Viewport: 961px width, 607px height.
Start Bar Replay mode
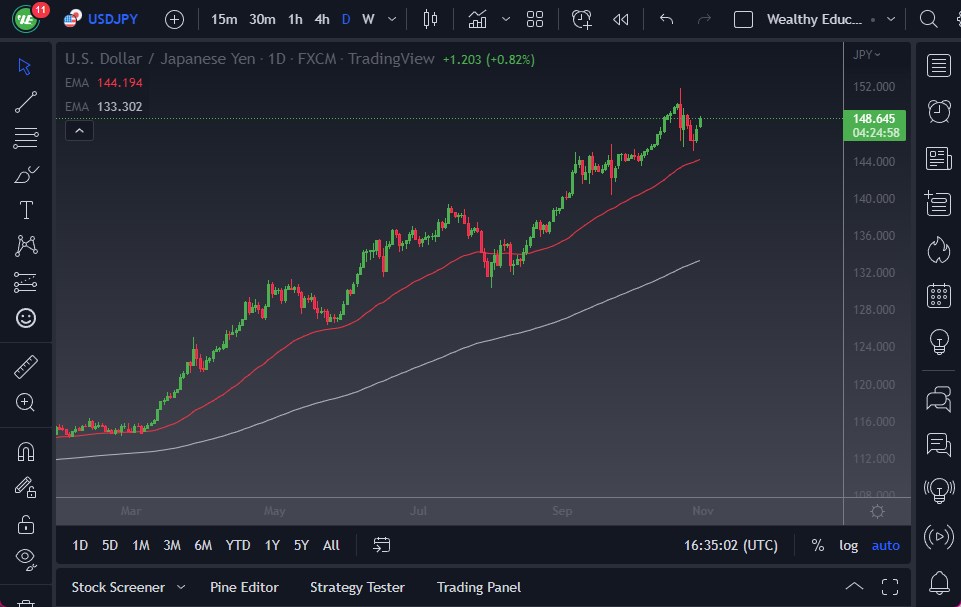point(619,18)
